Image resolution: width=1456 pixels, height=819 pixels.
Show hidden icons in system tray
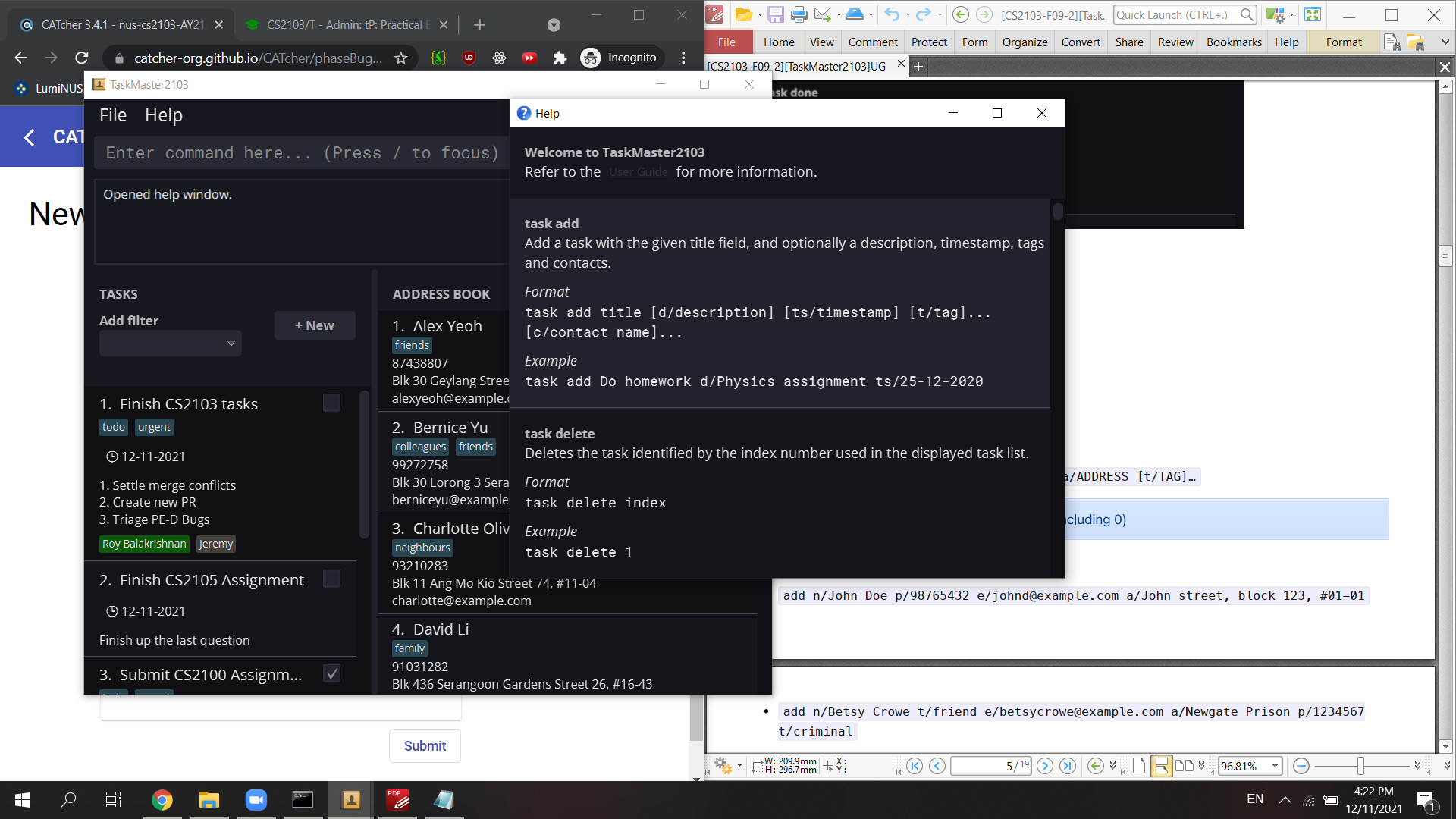1285,800
